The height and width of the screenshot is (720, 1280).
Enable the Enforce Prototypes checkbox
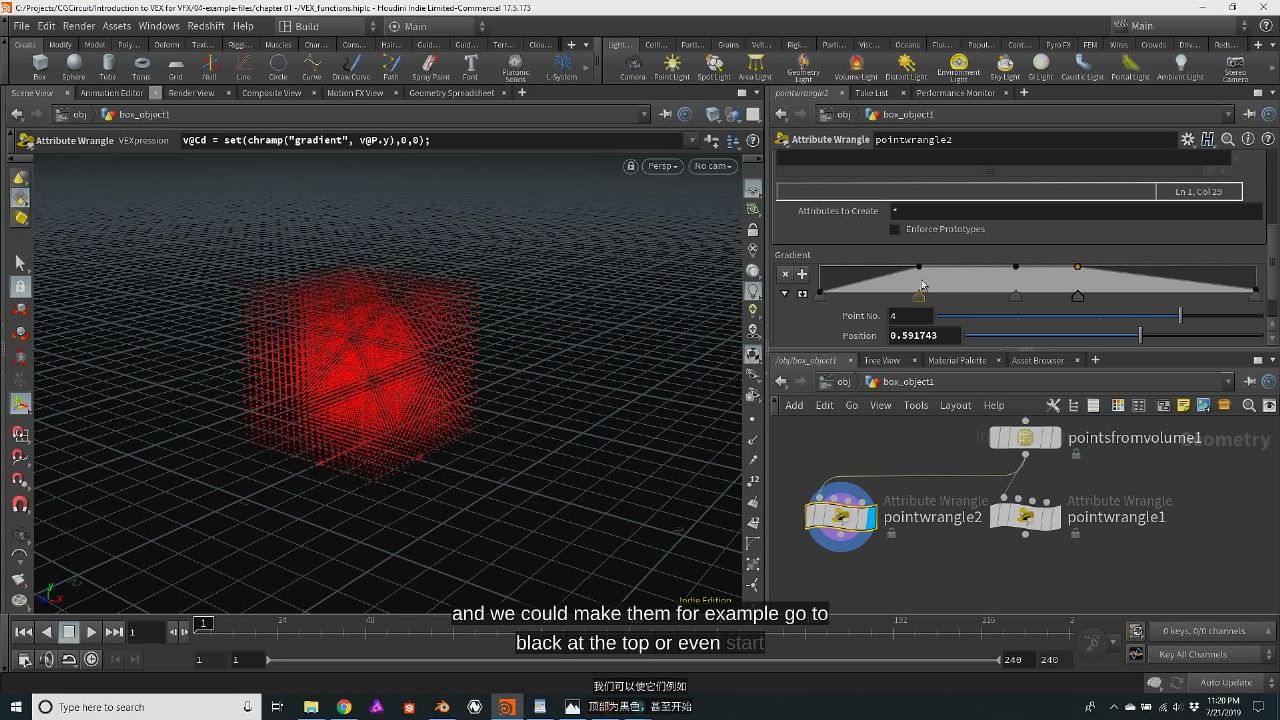pyautogui.click(x=895, y=229)
